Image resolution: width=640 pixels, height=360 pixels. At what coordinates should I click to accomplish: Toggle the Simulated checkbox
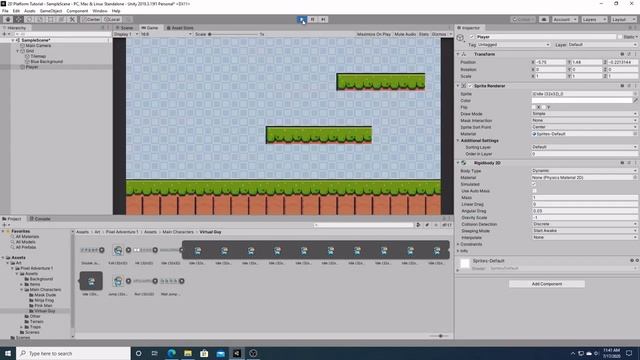(534, 184)
